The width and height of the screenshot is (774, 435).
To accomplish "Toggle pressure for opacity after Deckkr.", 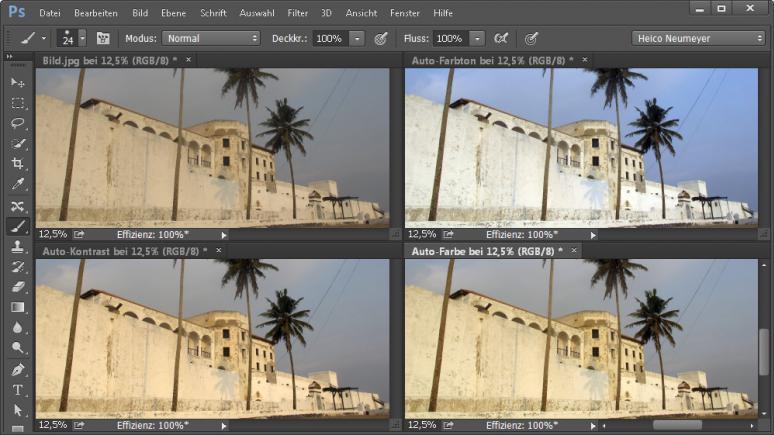I will pos(381,38).
